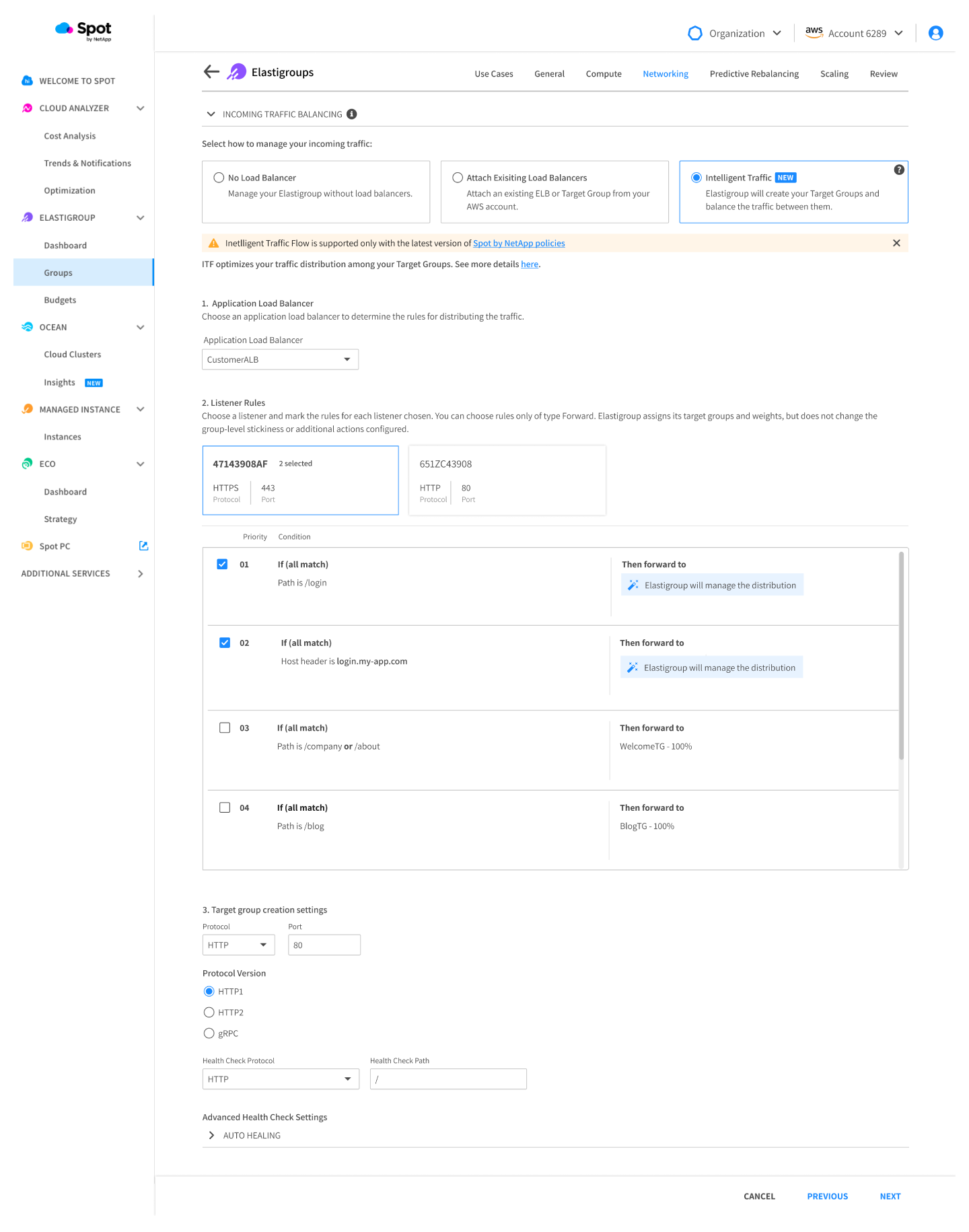Click the Ocean sidebar icon
The image size is (969, 1232).
click(27, 327)
